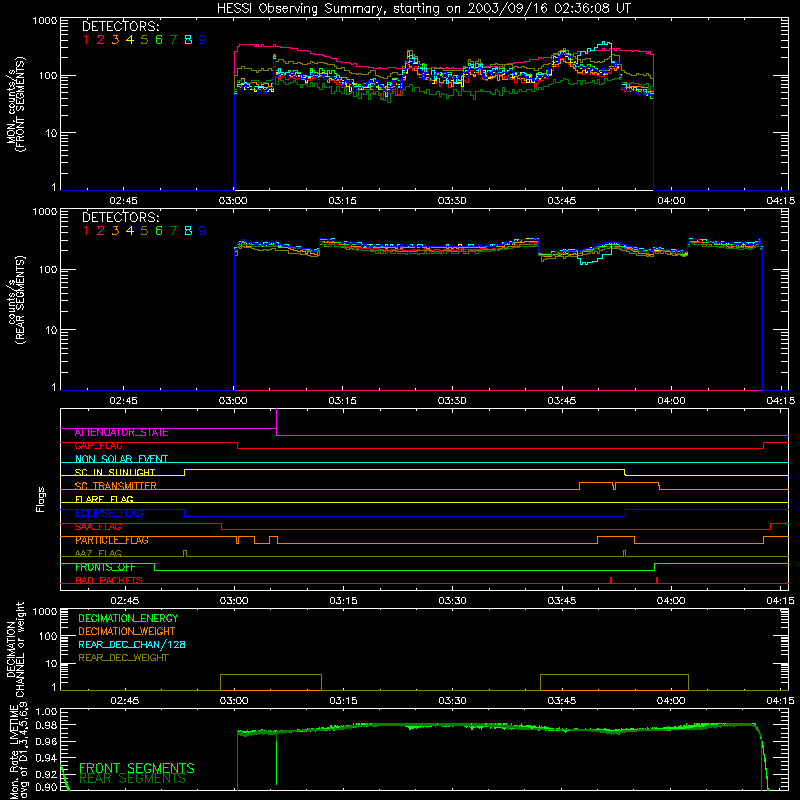Select the DETECTORS label in rear segments plot
Screen dimensions: 800x800
[x=120, y=218]
